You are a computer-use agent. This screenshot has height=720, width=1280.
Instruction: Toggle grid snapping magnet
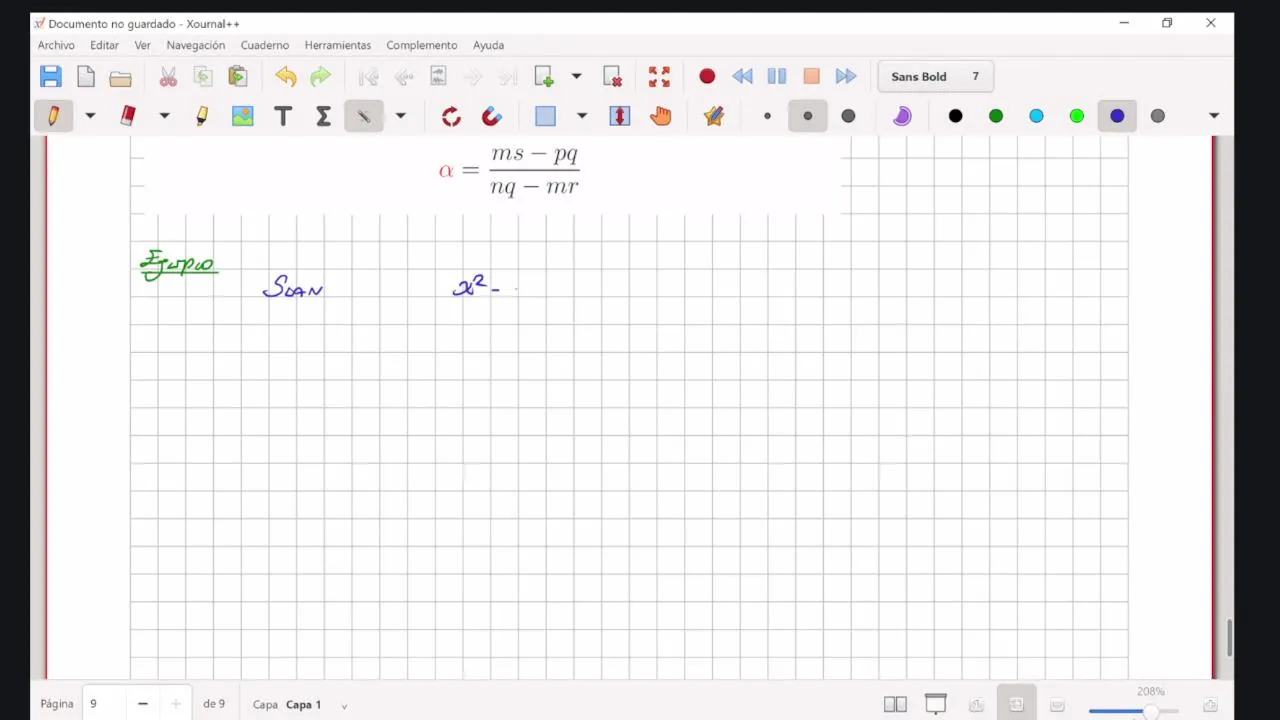491,116
